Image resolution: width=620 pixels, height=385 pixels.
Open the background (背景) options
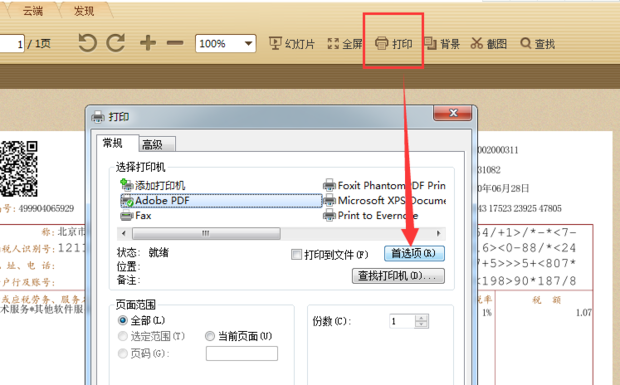442,43
